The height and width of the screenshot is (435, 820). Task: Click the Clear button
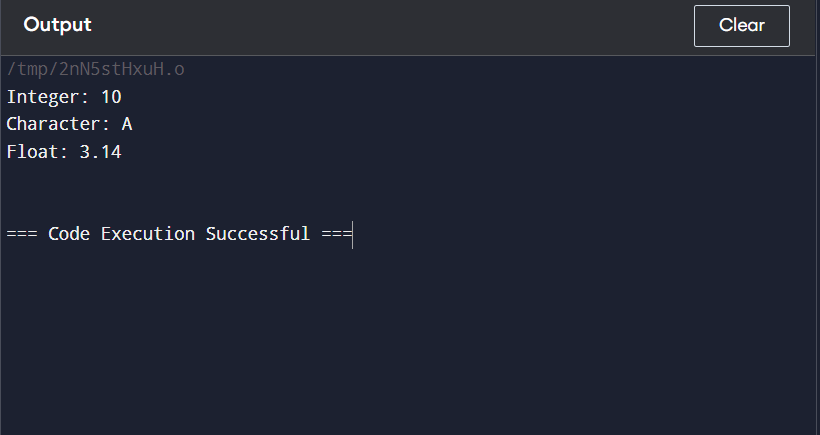pos(742,26)
